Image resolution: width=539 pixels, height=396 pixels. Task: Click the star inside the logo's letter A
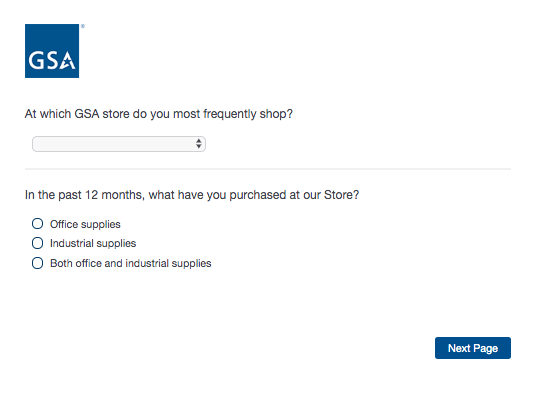[x=69, y=63]
